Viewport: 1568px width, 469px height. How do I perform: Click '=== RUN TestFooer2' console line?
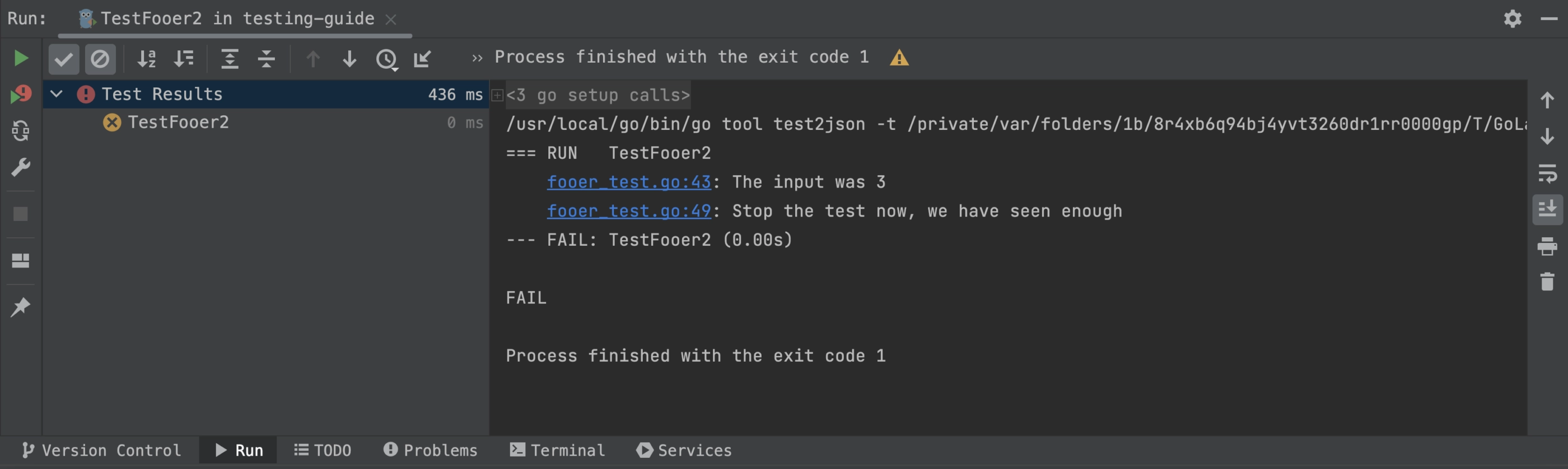[x=608, y=153]
